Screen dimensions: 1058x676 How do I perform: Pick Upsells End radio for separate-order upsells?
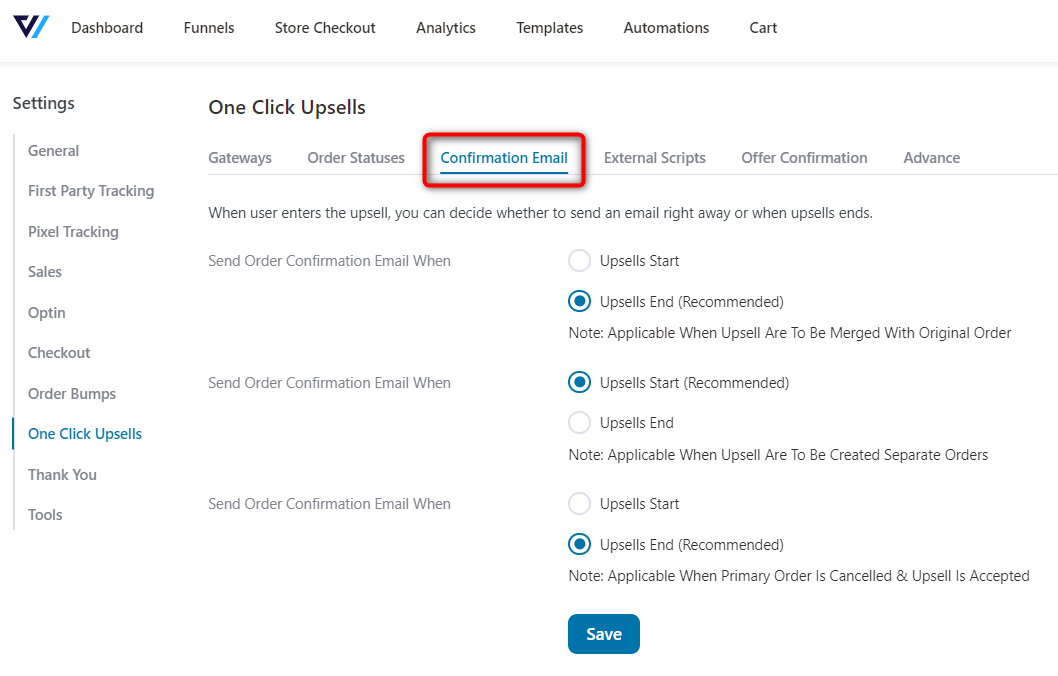[580, 423]
